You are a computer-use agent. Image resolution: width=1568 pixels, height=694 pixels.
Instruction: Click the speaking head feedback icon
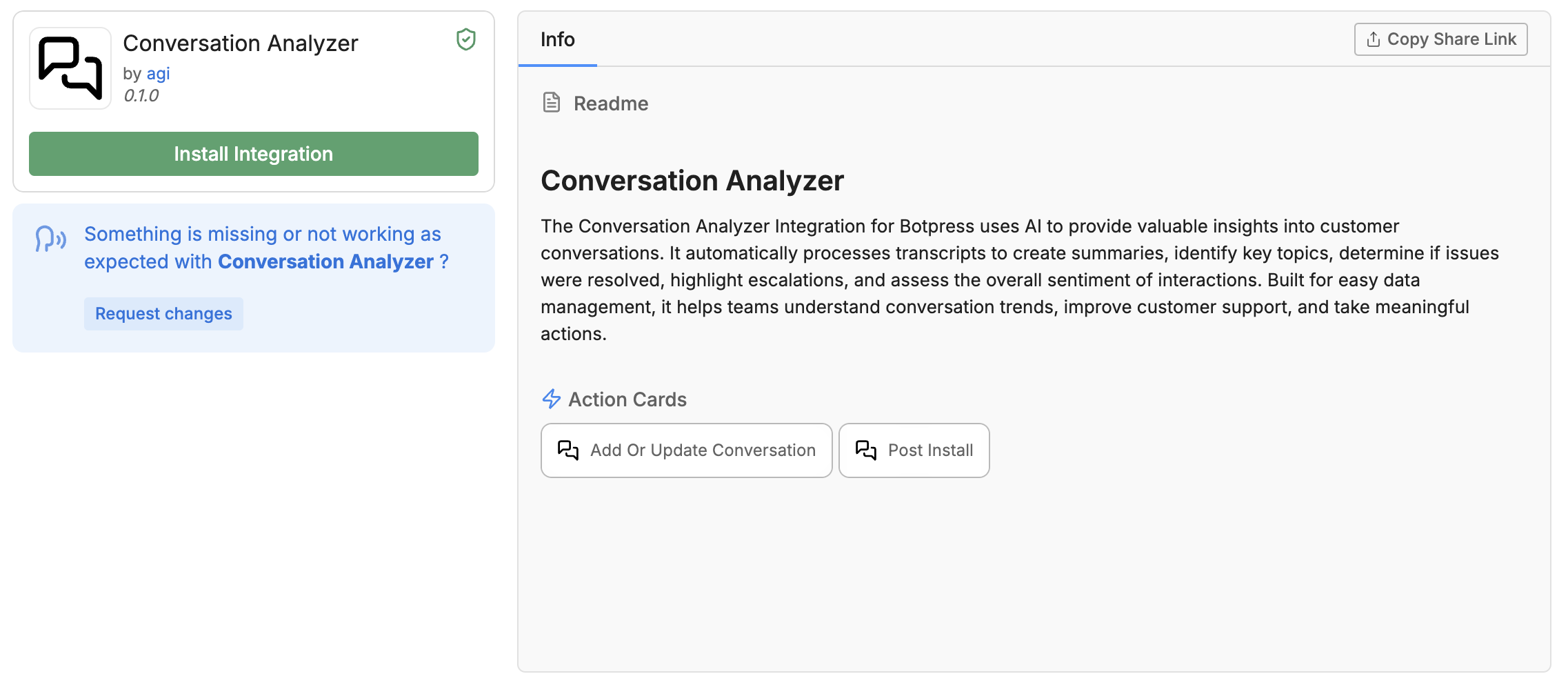click(50, 239)
